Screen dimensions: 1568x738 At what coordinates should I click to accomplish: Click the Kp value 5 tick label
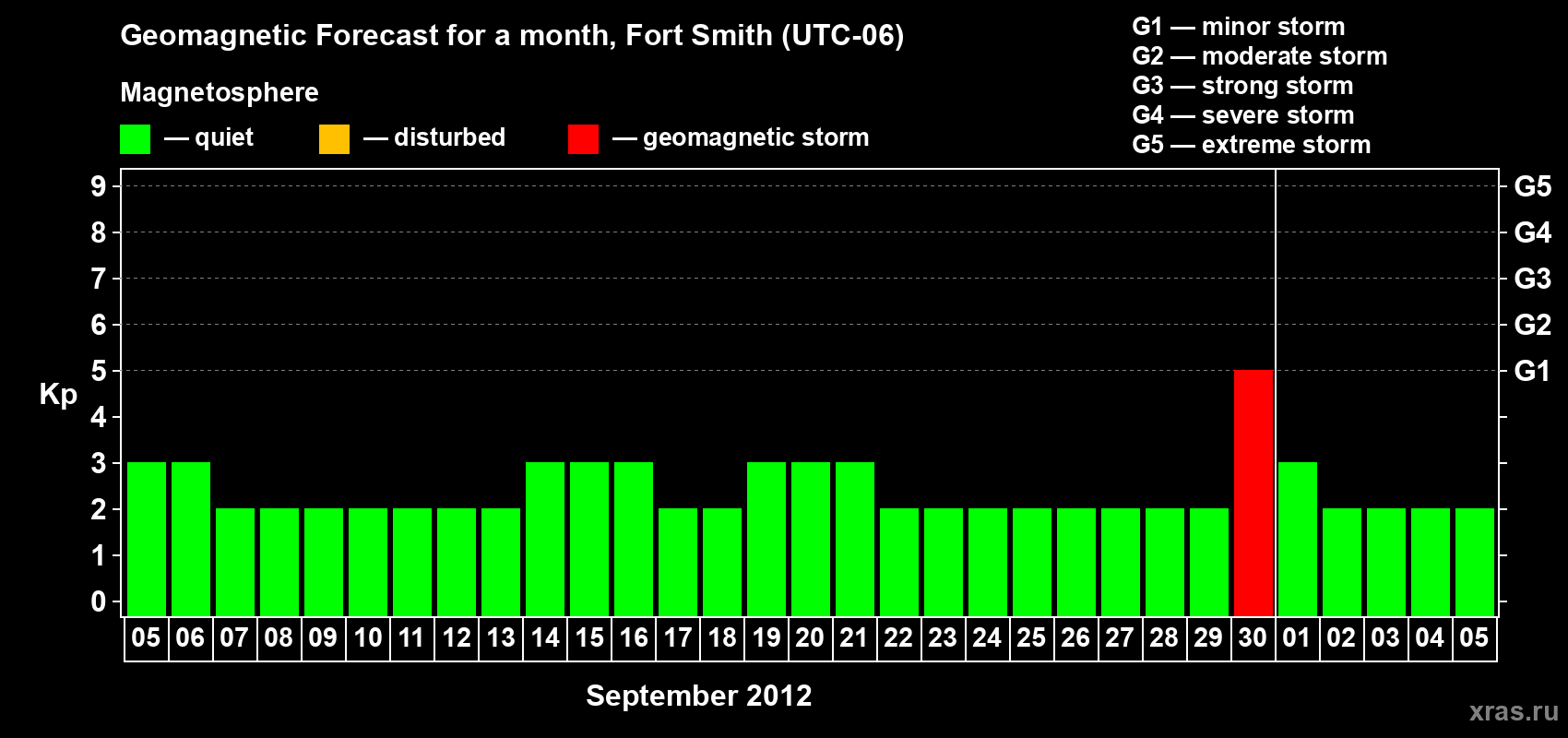(x=99, y=371)
